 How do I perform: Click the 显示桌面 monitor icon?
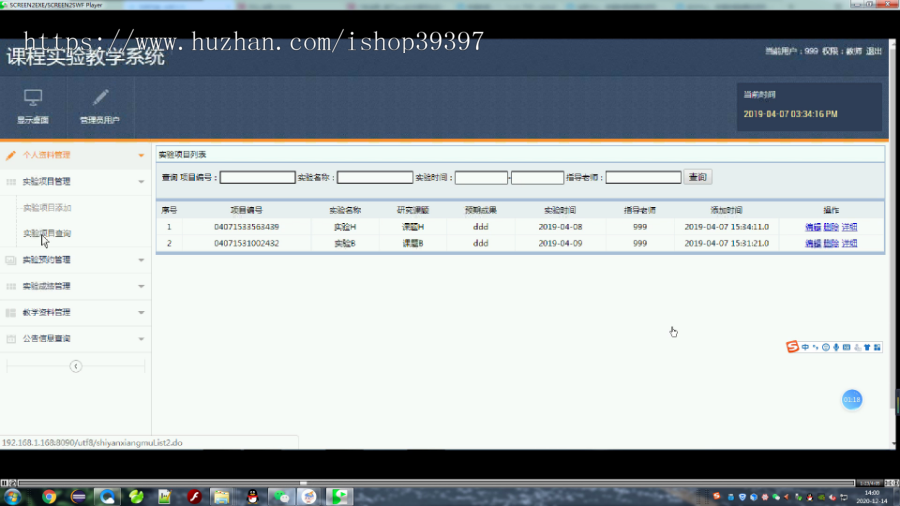tap(33, 97)
